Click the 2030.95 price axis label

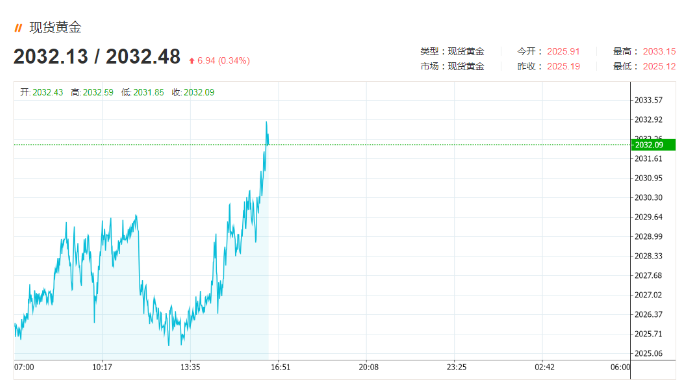pyautogui.click(x=648, y=178)
